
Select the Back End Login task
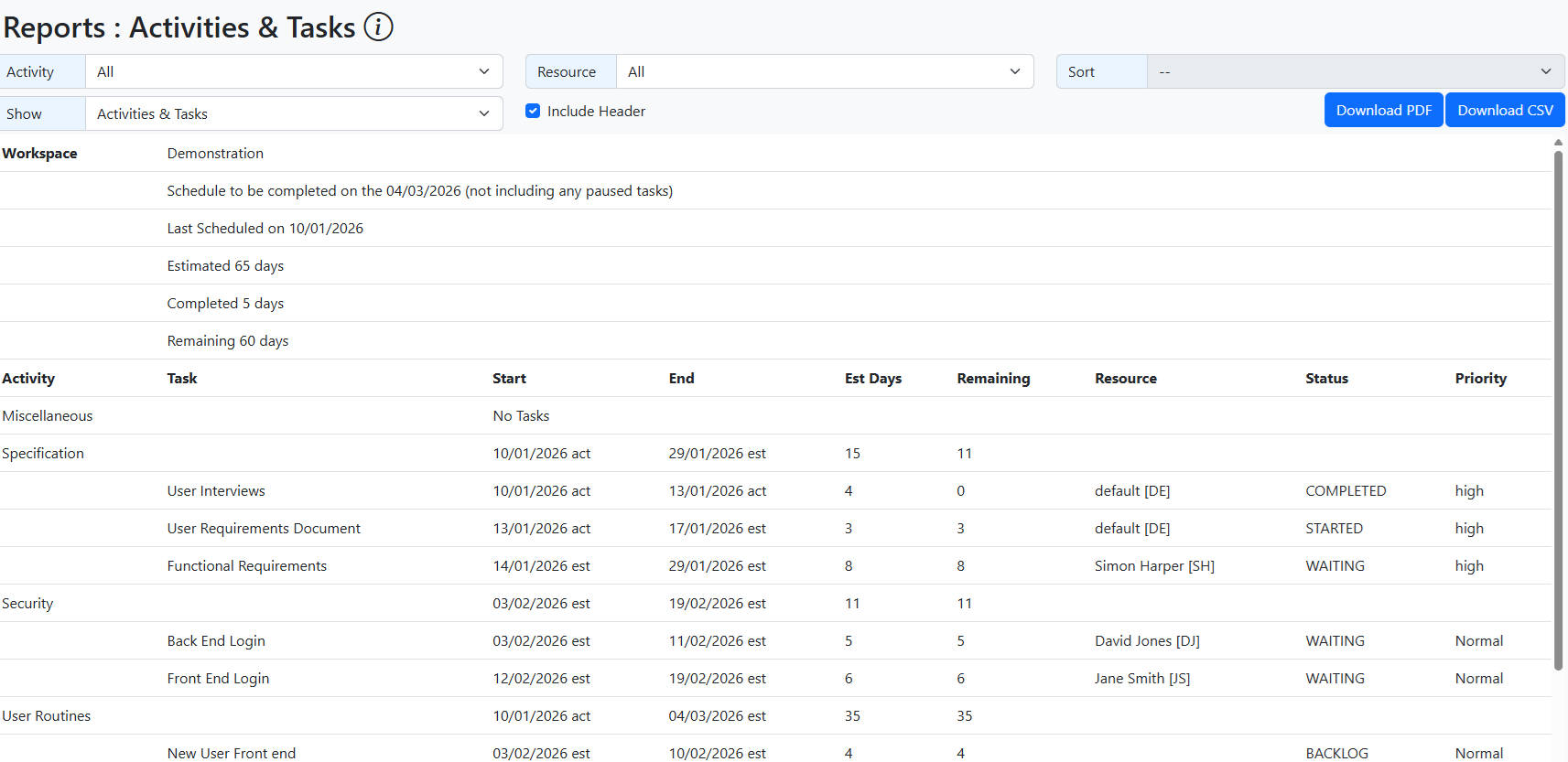(216, 641)
